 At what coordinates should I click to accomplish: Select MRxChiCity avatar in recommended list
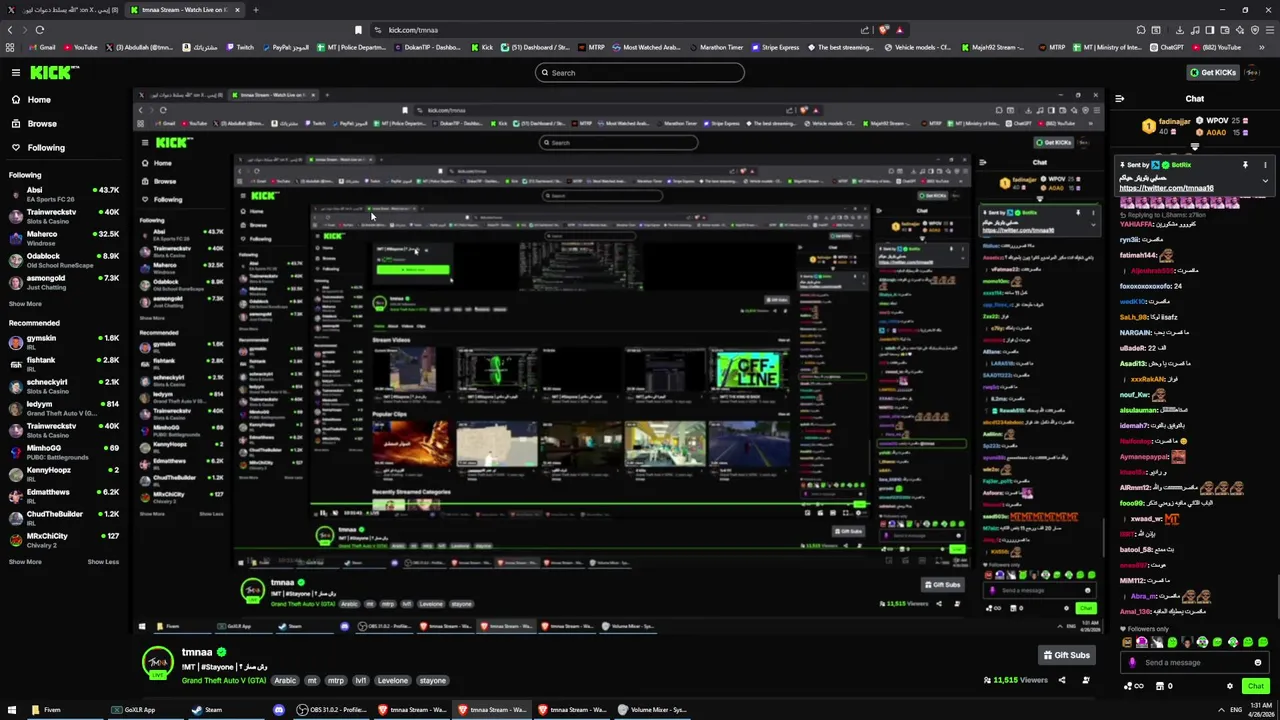click(15, 540)
